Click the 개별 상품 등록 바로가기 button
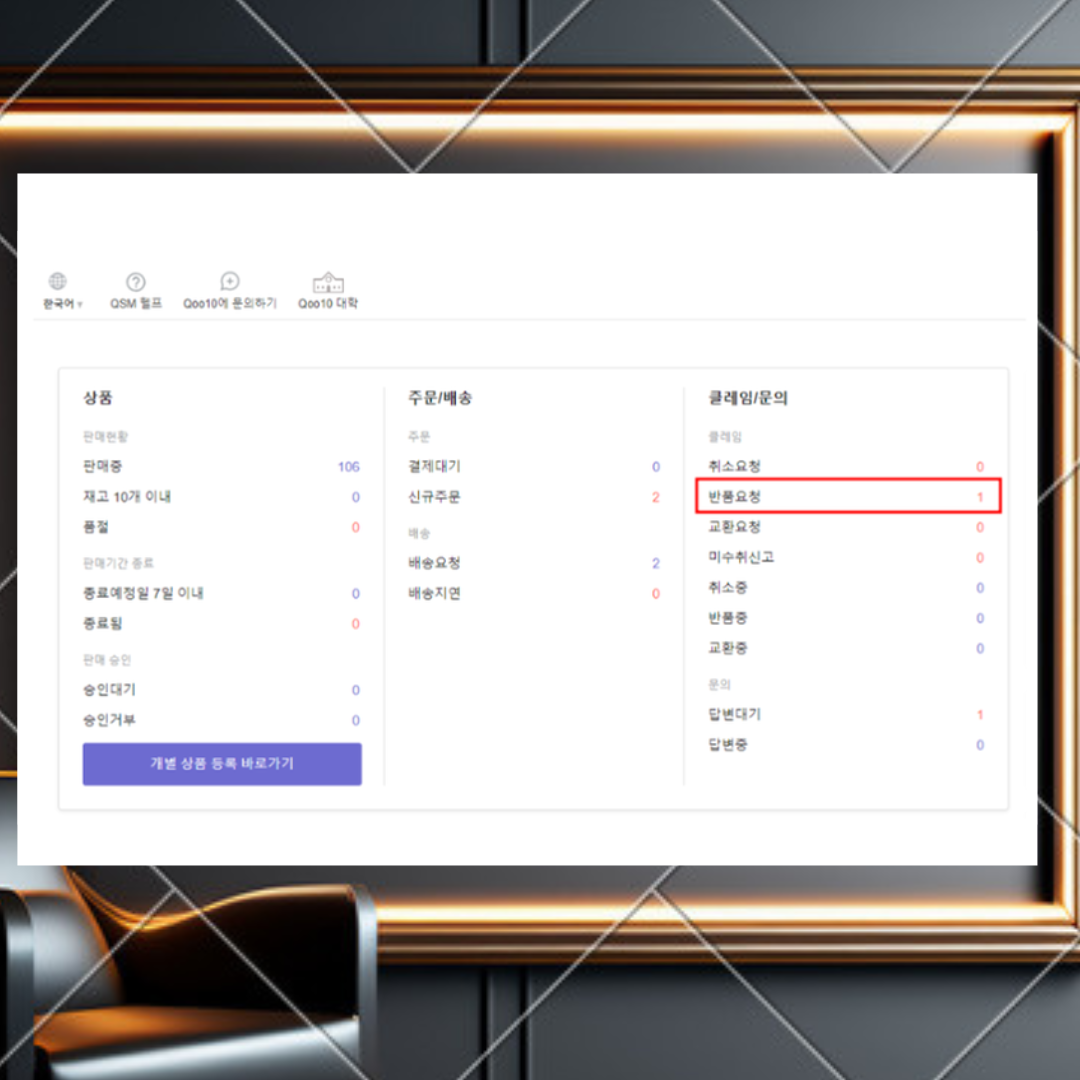1080x1080 pixels. coord(222,764)
